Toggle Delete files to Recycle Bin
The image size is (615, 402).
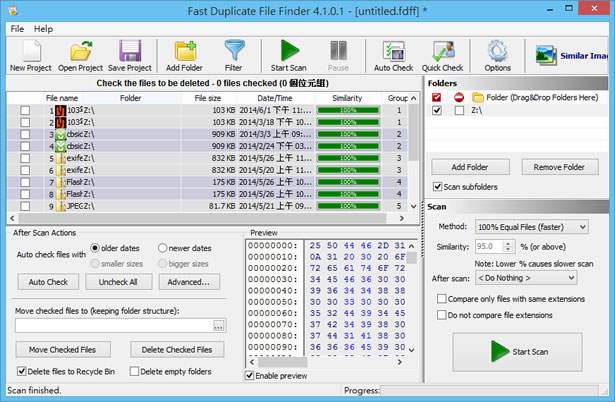coord(22,372)
